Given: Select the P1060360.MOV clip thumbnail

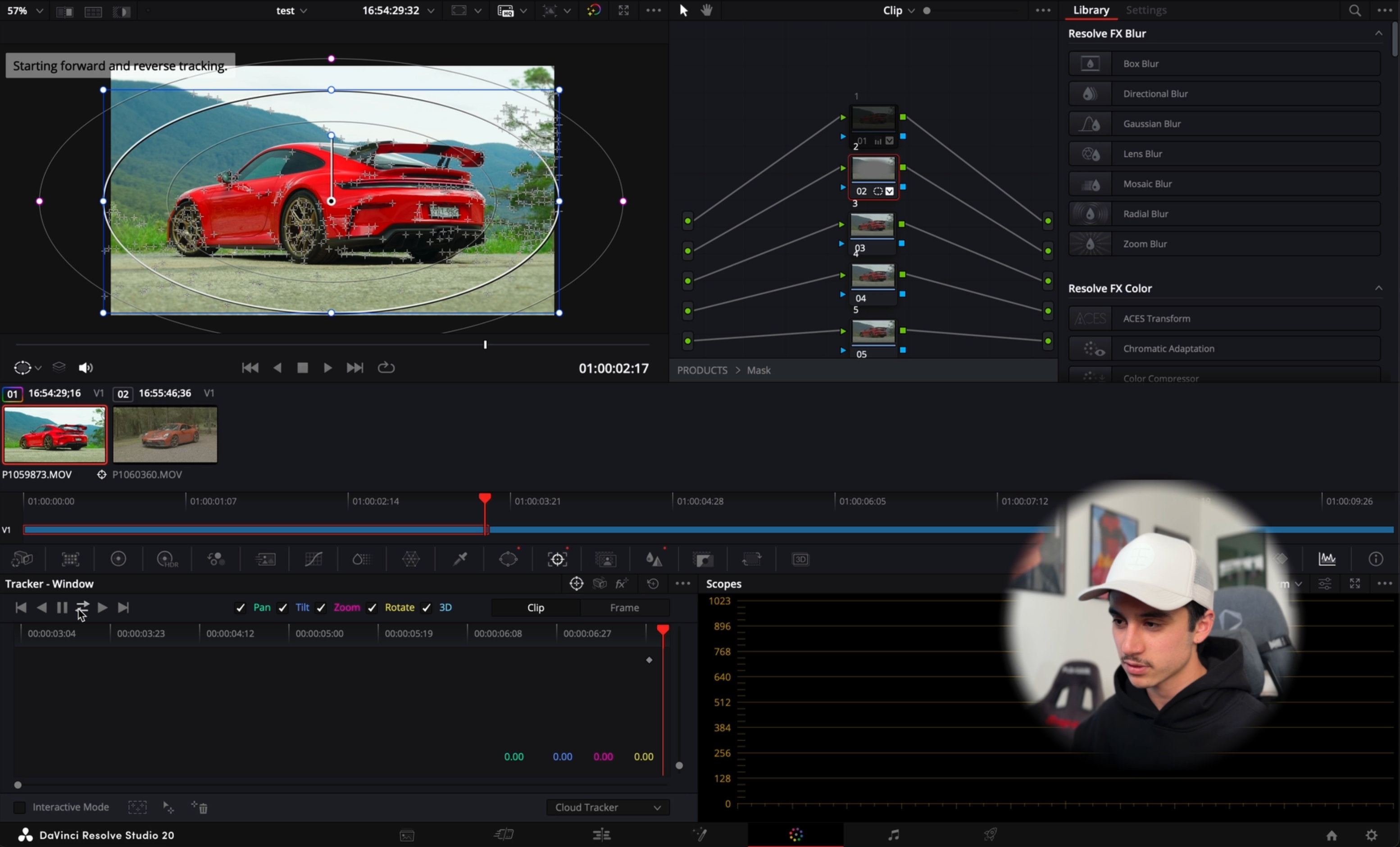Looking at the screenshot, I should tap(165, 435).
